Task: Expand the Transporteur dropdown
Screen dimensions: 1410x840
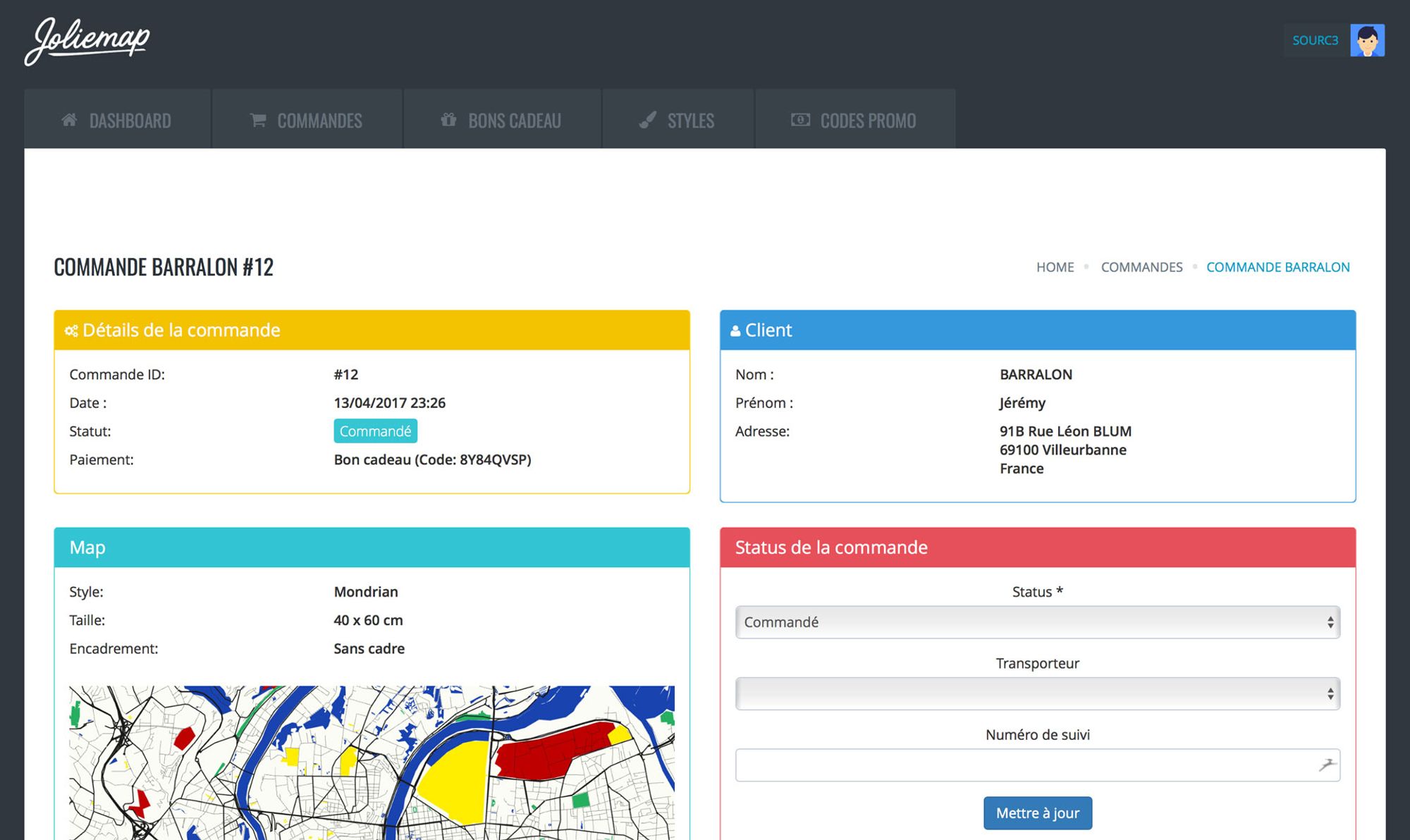Action: click(1037, 694)
